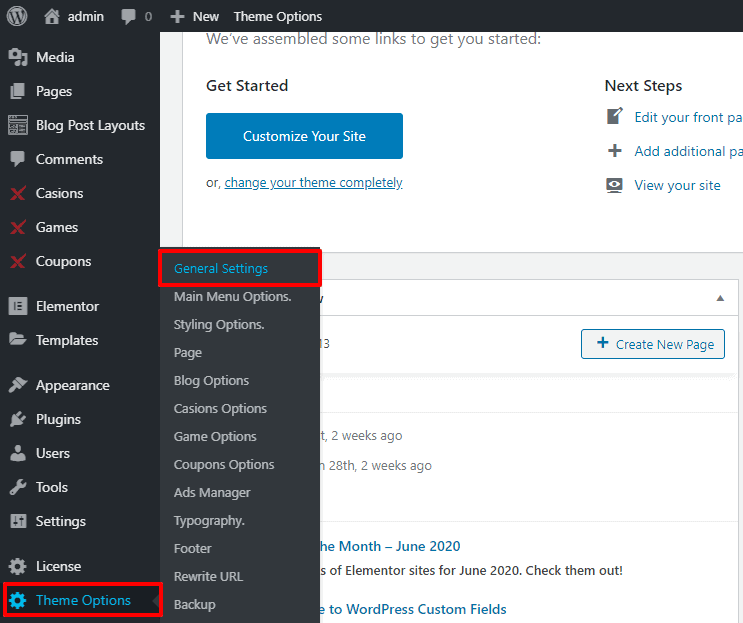Click the Customize Your Site button
743x623 pixels.
click(x=304, y=136)
